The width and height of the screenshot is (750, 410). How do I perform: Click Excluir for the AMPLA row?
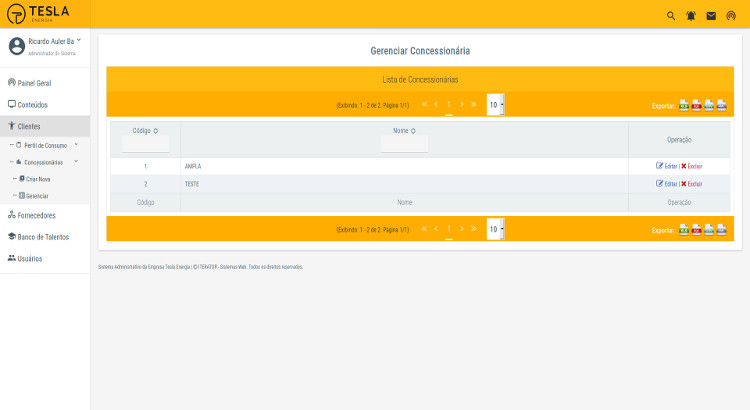pyautogui.click(x=692, y=166)
